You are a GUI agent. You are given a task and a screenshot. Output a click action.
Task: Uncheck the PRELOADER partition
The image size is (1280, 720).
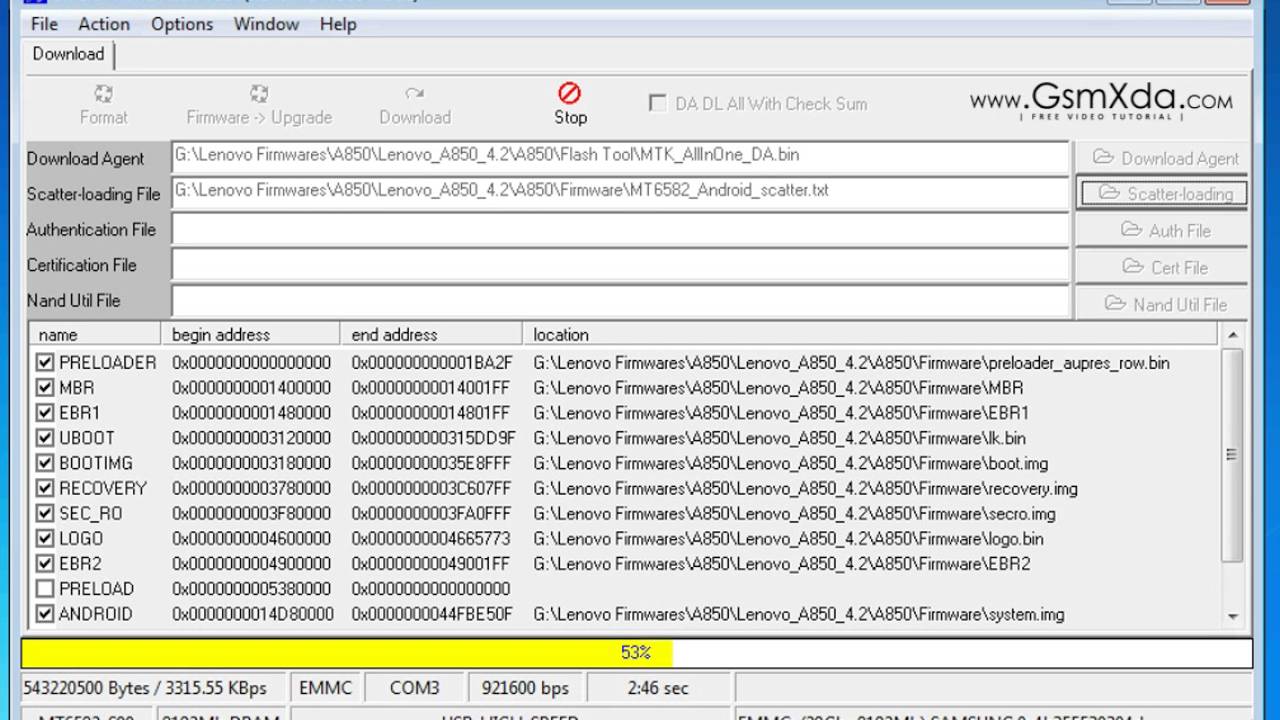[x=44, y=362]
